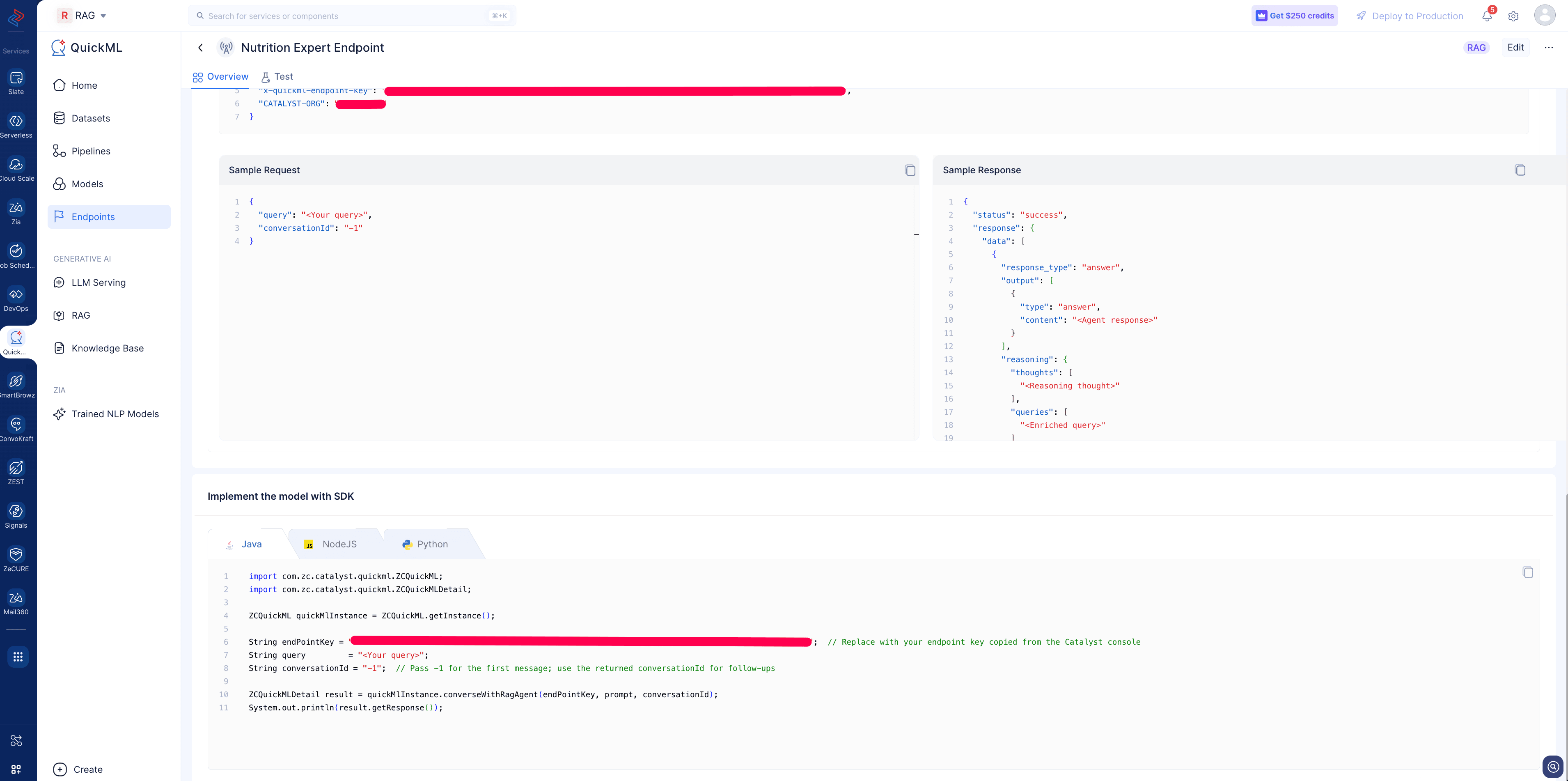Viewport: 1568px width, 781px height.
Task: Click Get $250 credits button
Action: point(1295,16)
